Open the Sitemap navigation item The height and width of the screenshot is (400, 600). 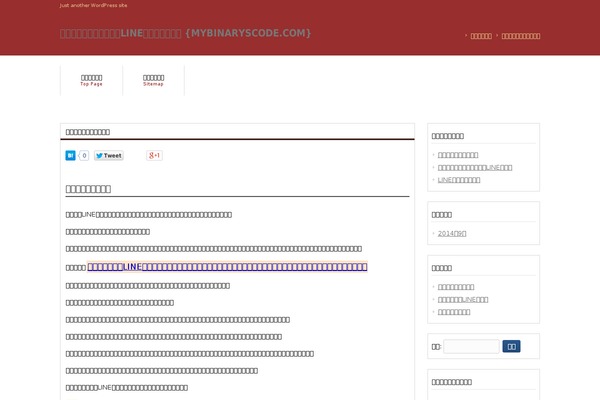click(153, 80)
